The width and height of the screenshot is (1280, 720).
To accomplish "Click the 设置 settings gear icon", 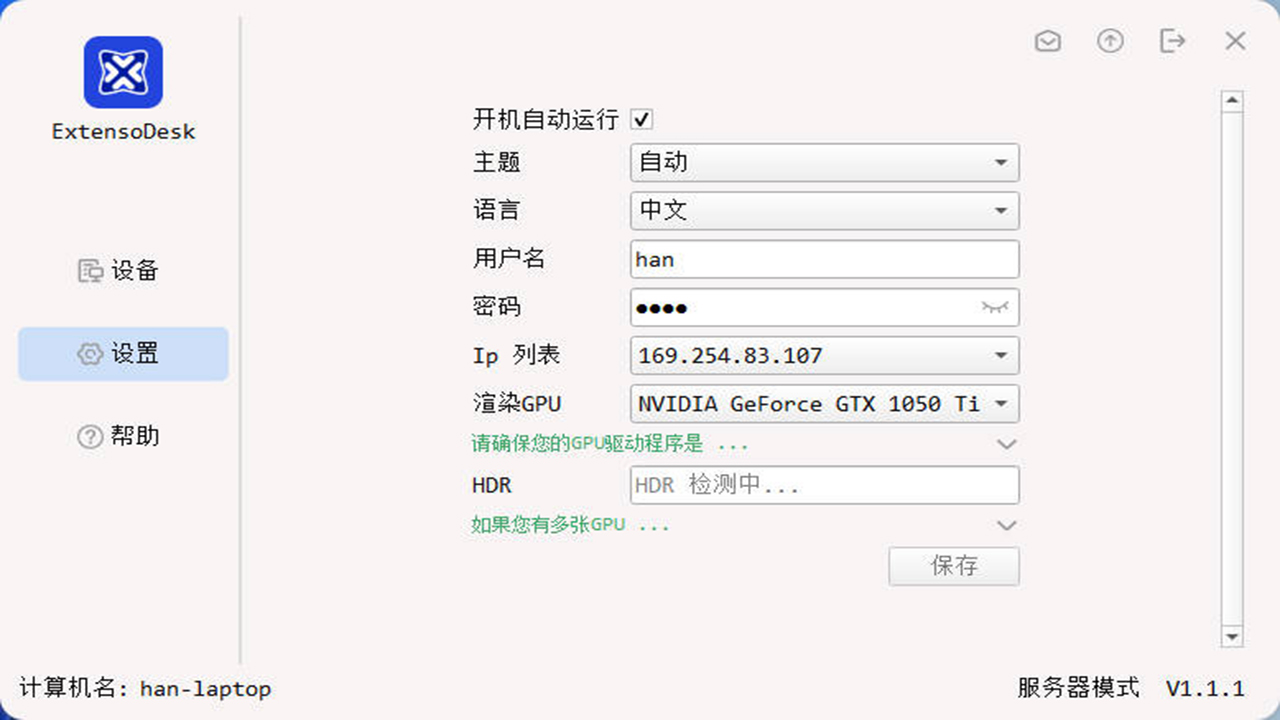I will [91, 353].
